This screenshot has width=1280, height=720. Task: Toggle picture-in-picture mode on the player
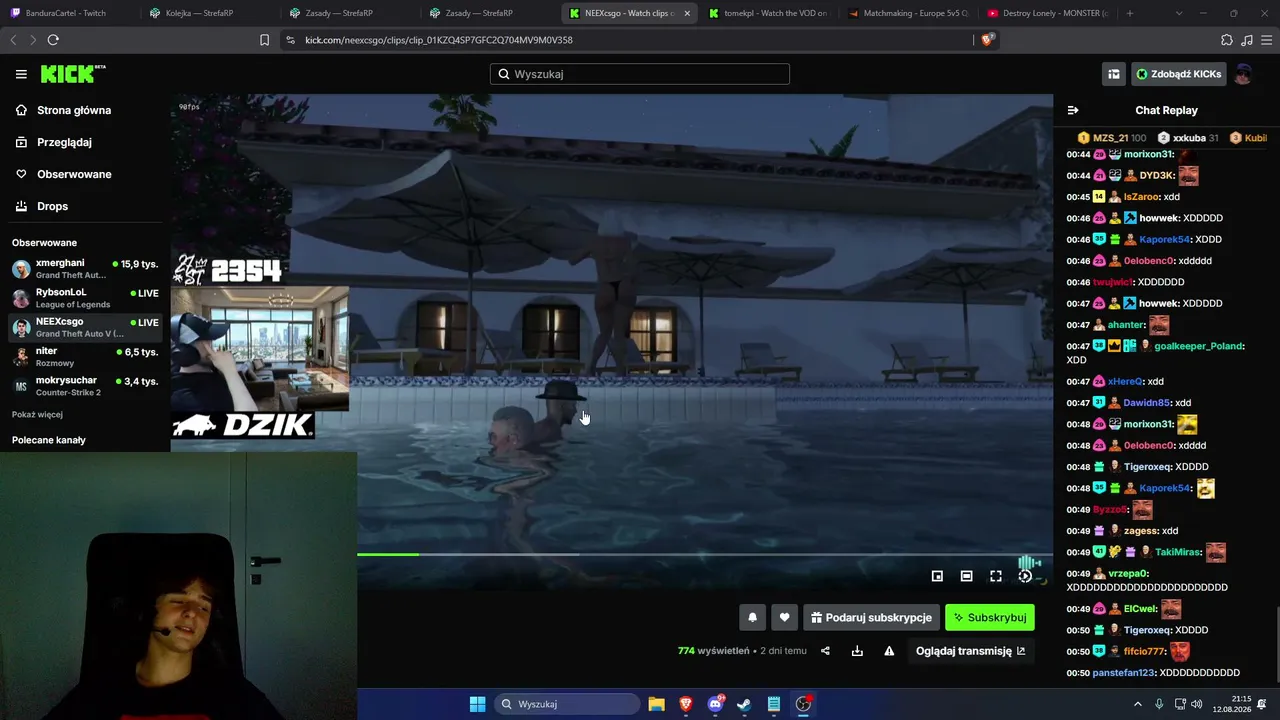coord(937,576)
